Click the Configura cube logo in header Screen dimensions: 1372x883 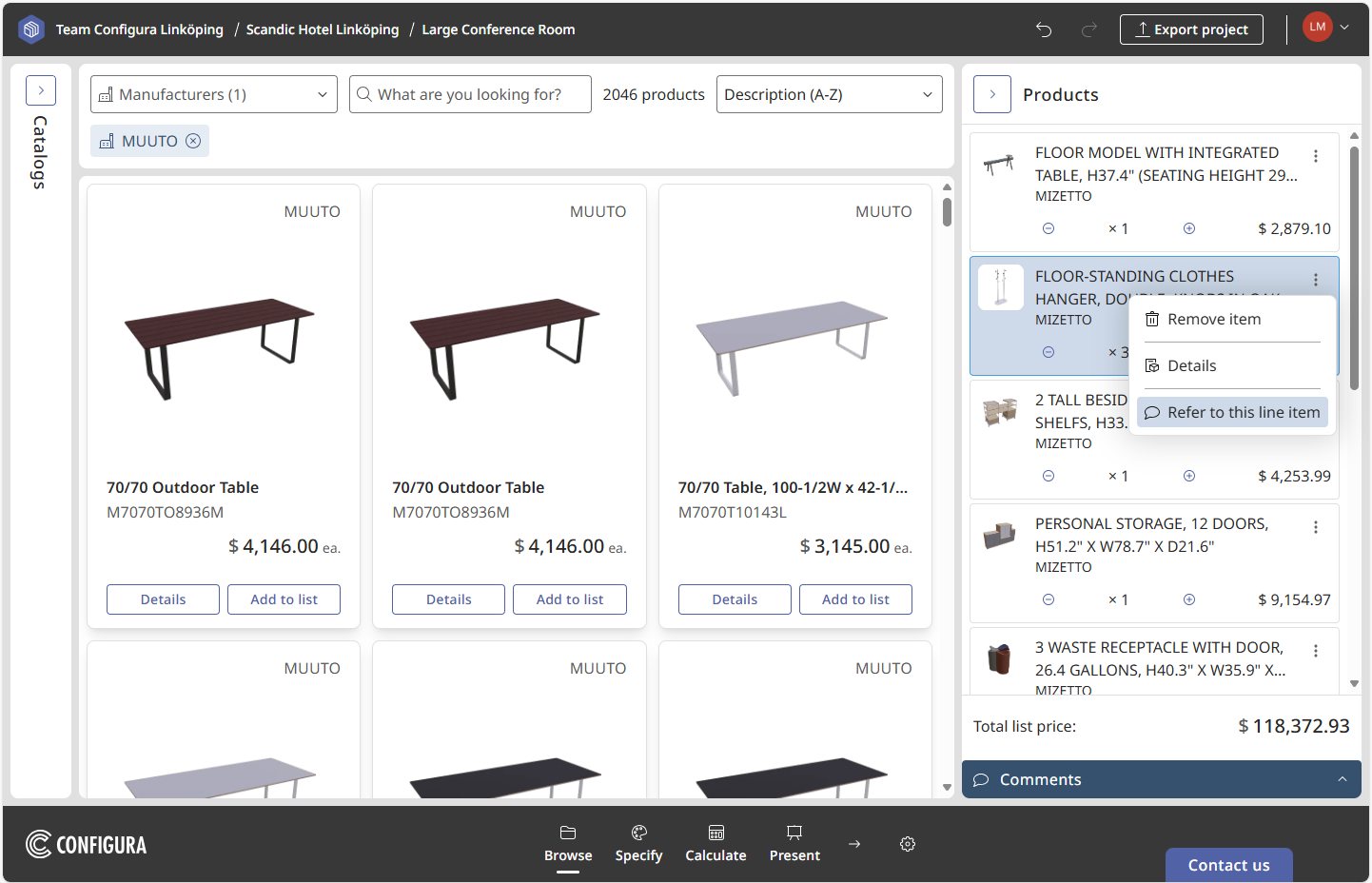tap(32, 29)
